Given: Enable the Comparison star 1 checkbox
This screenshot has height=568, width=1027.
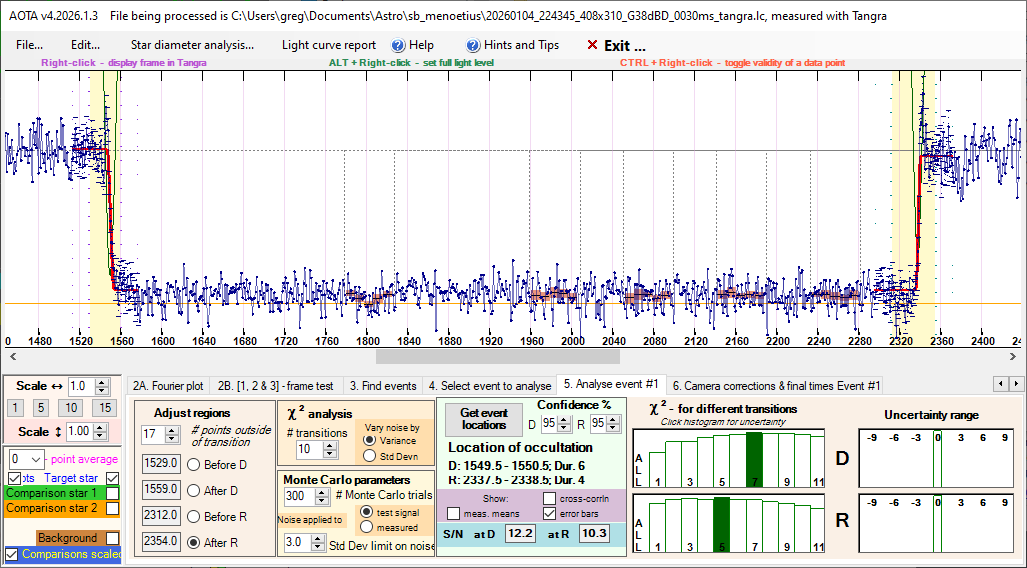Looking at the screenshot, I should [x=113, y=493].
